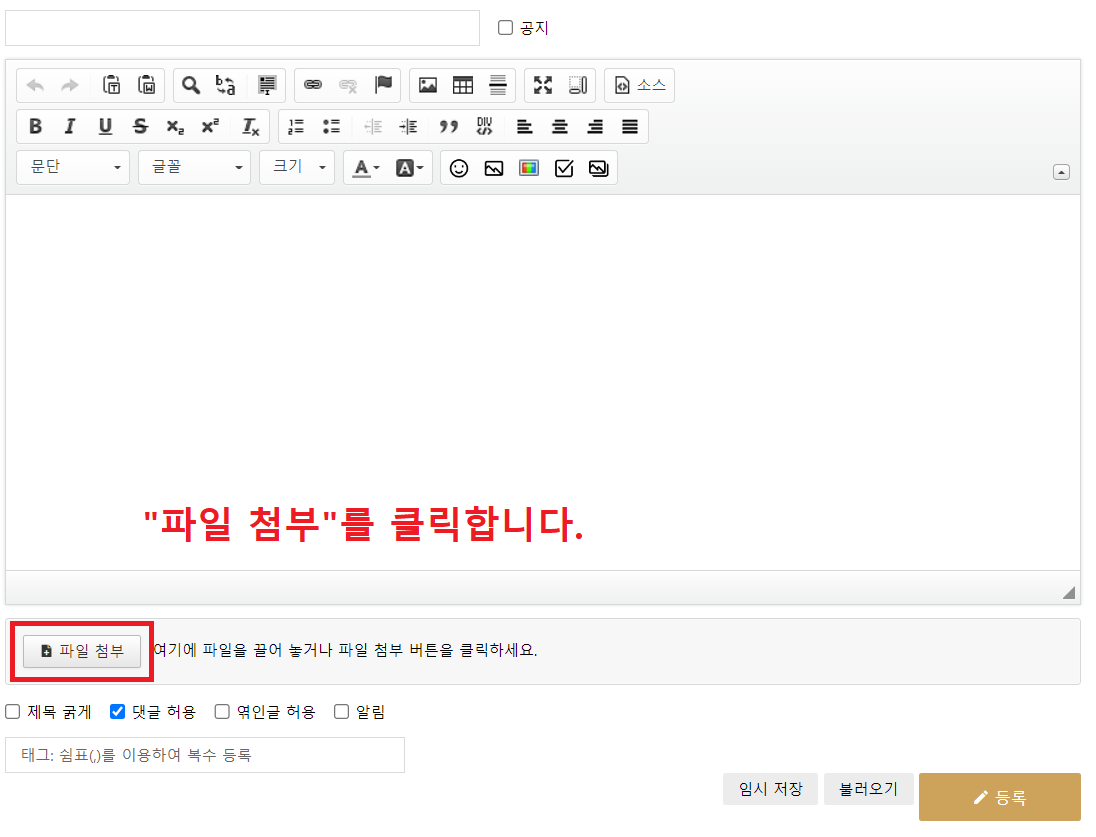Open the 크기 font size dropdown
The image size is (1096, 837).
coord(297,168)
